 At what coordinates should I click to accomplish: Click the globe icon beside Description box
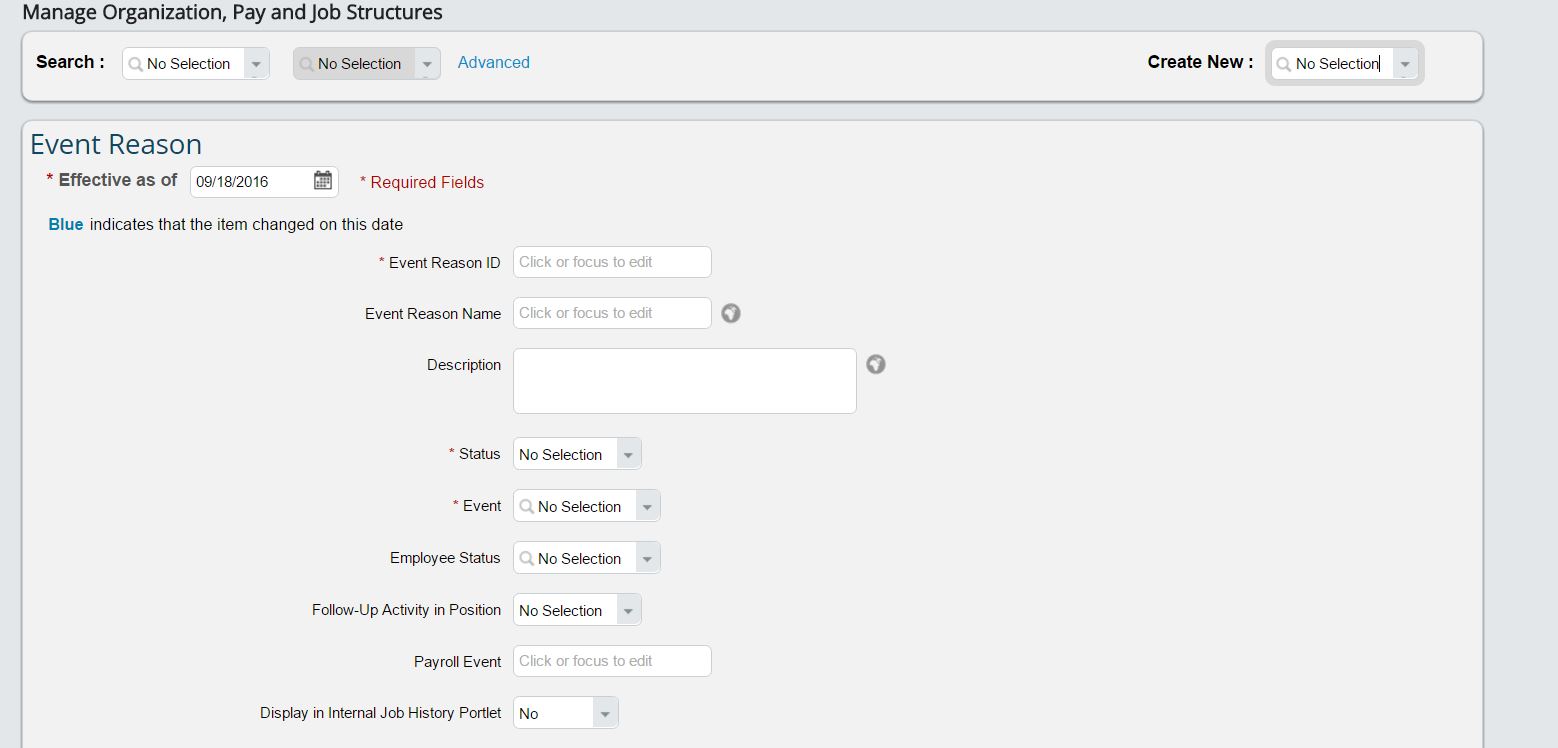coord(876,364)
